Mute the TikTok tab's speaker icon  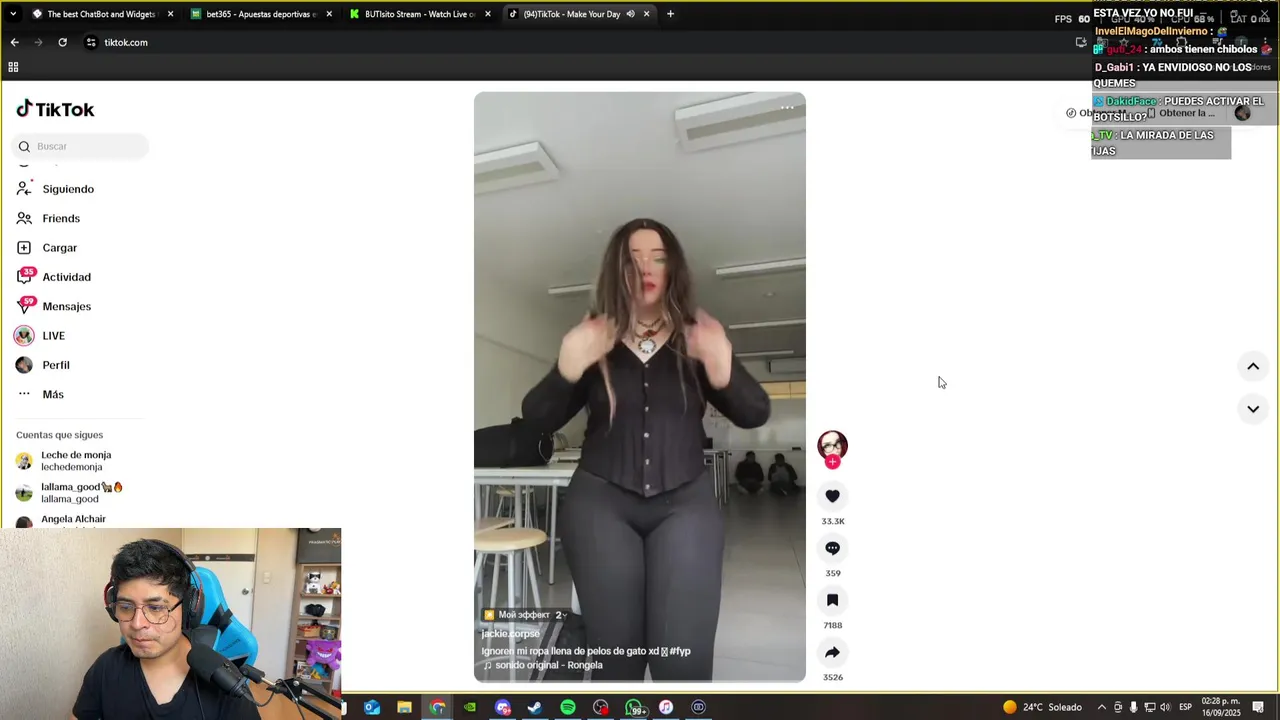[630, 14]
